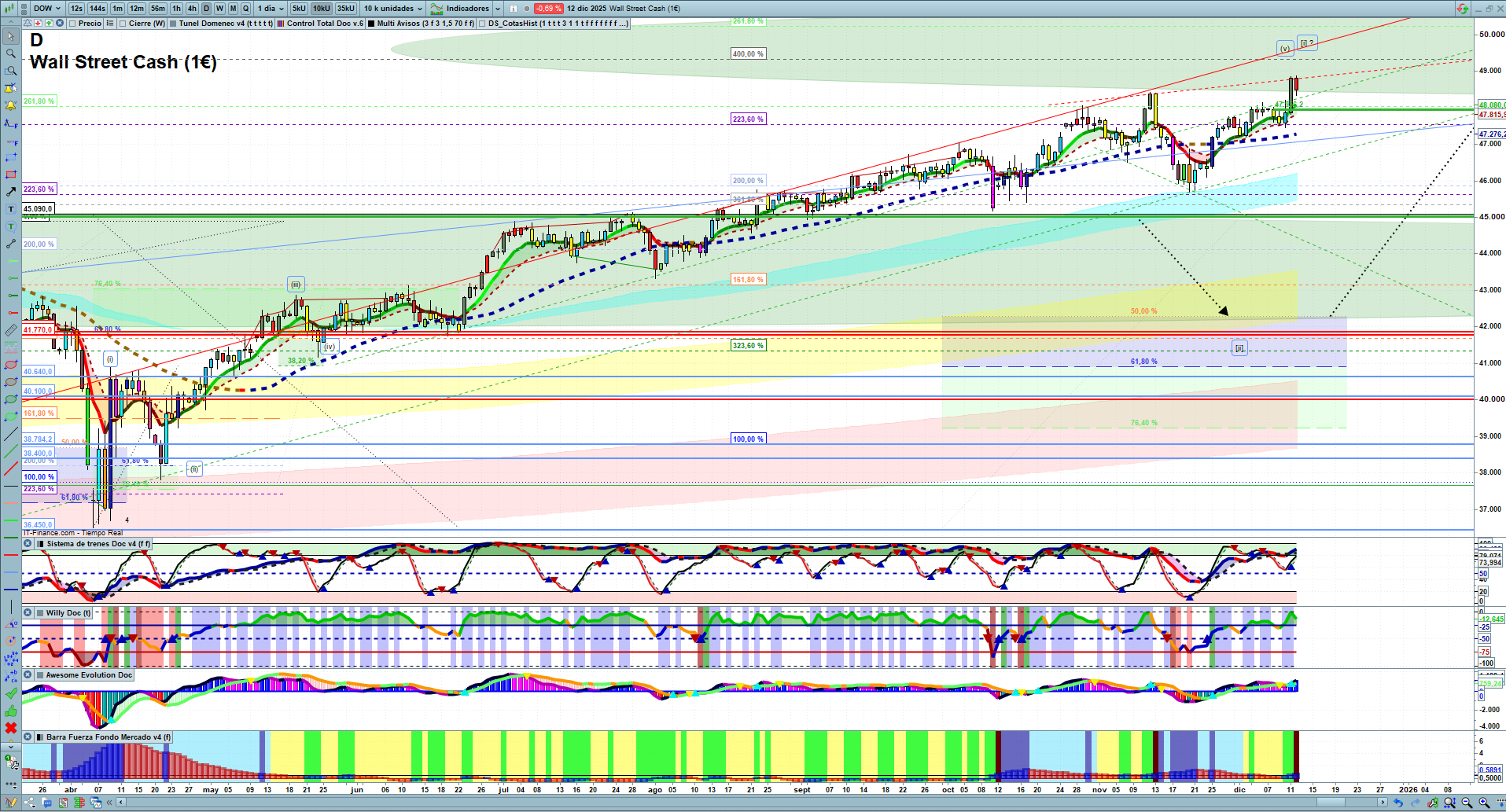
Task: Toggle the Cierre (W) checkbox
Action: click(x=123, y=24)
